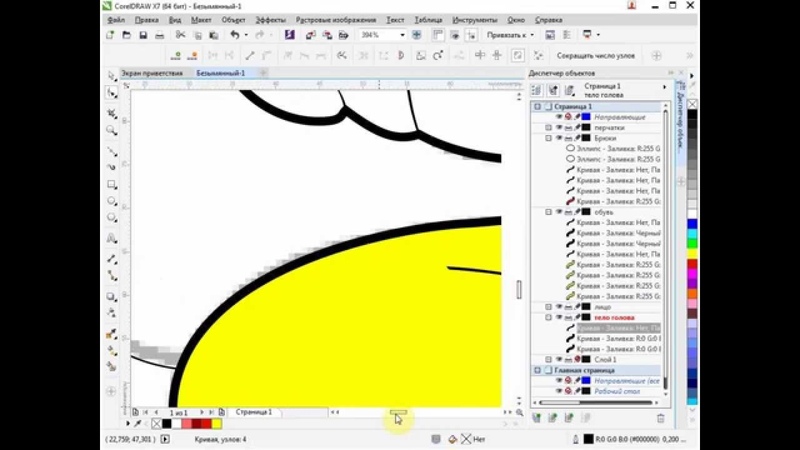Click New Layer icon in Object Manager
Image resolution: width=800 pixels, height=450 pixels.
pos(537,418)
